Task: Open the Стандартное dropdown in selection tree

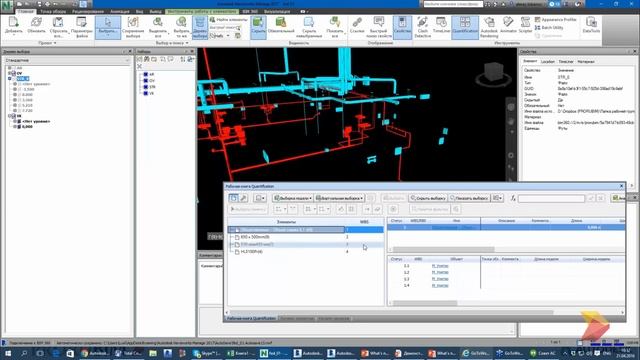Action: pos(67,60)
